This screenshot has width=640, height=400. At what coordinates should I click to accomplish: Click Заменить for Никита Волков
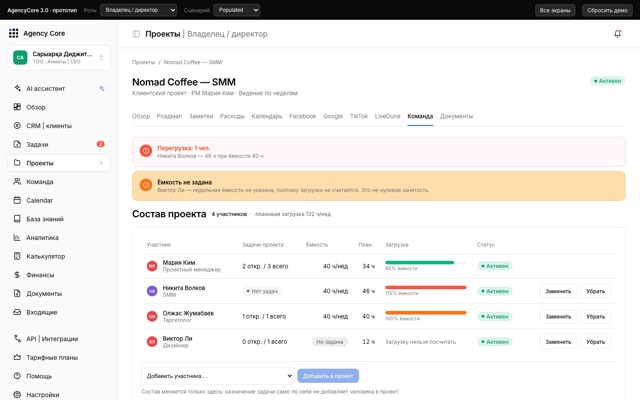(558, 291)
